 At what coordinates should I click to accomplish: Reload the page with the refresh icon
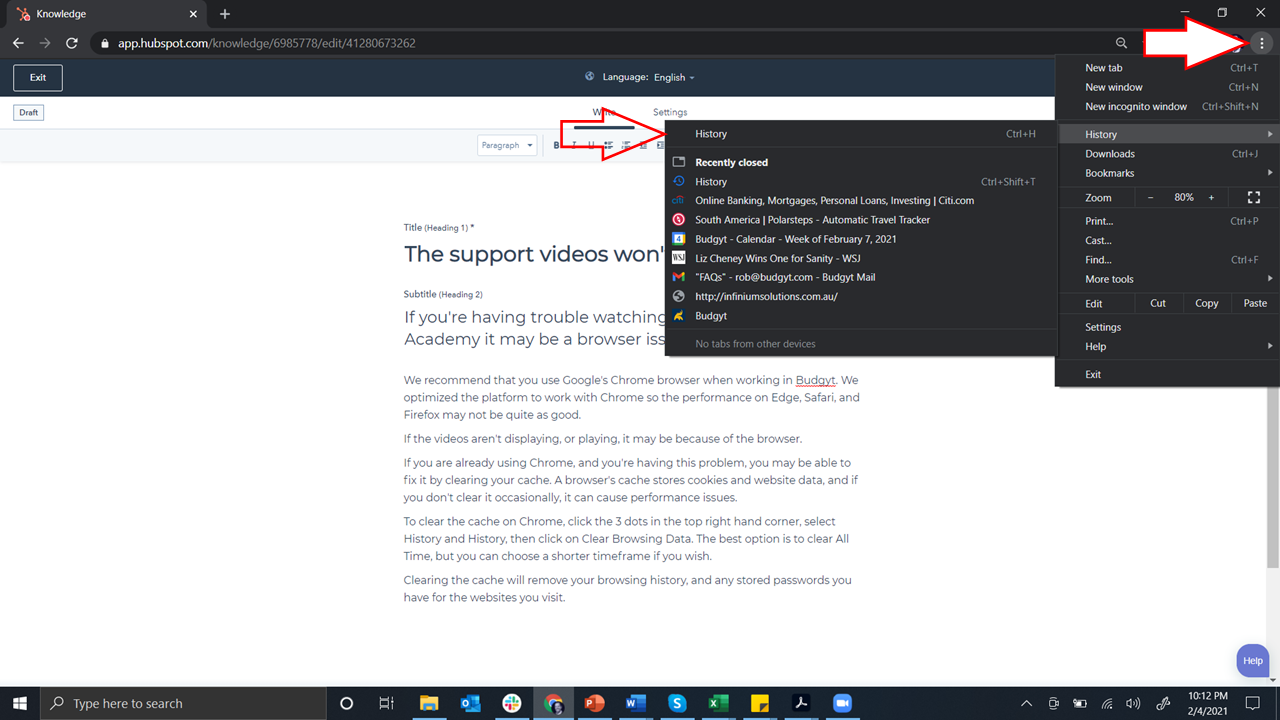pyautogui.click(x=72, y=43)
